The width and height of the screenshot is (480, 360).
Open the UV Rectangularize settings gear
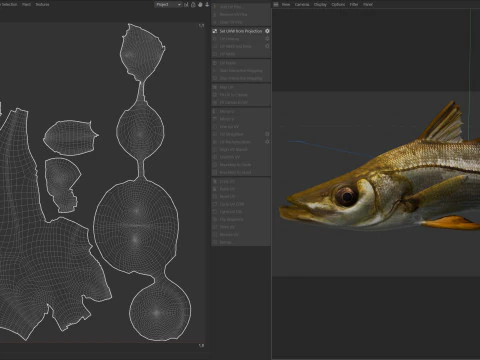coord(267,142)
